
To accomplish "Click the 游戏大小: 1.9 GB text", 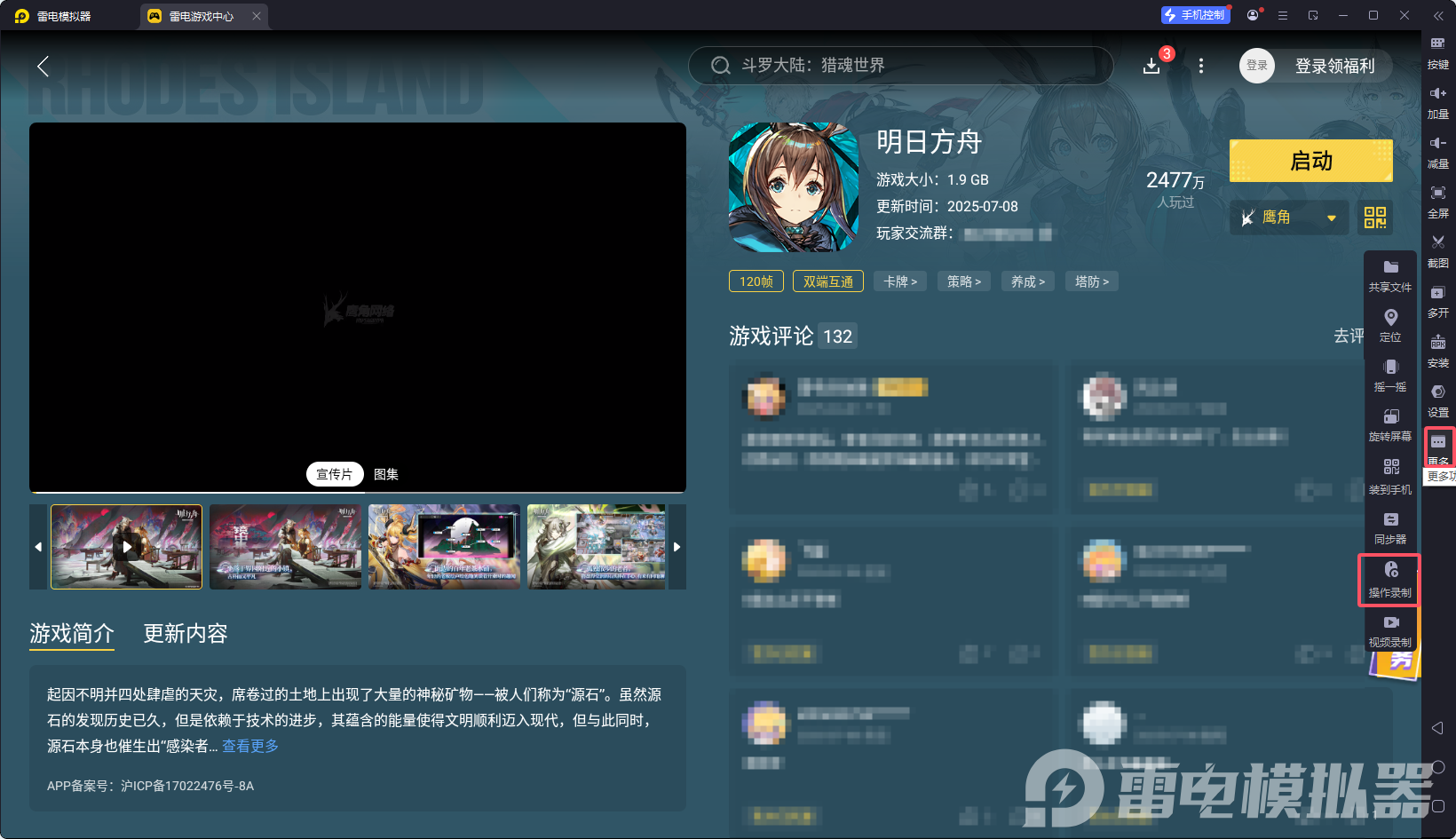I will (932, 179).
